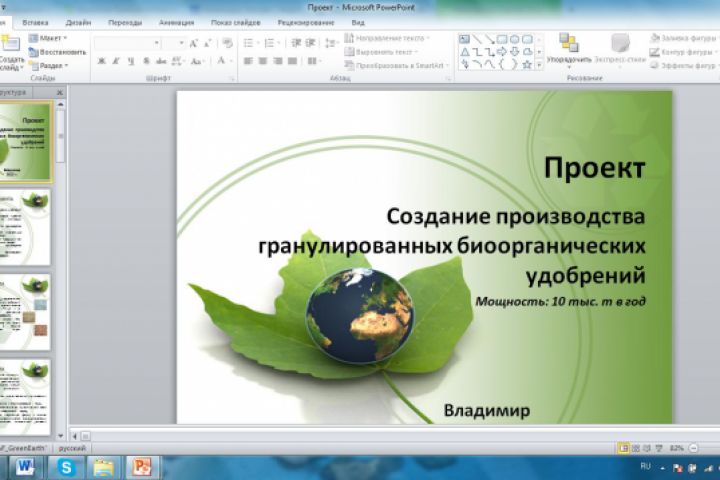Switch to slide sorter view in the status bar
The width and height of the screenshot is (720, 480).
click(636, 448)
